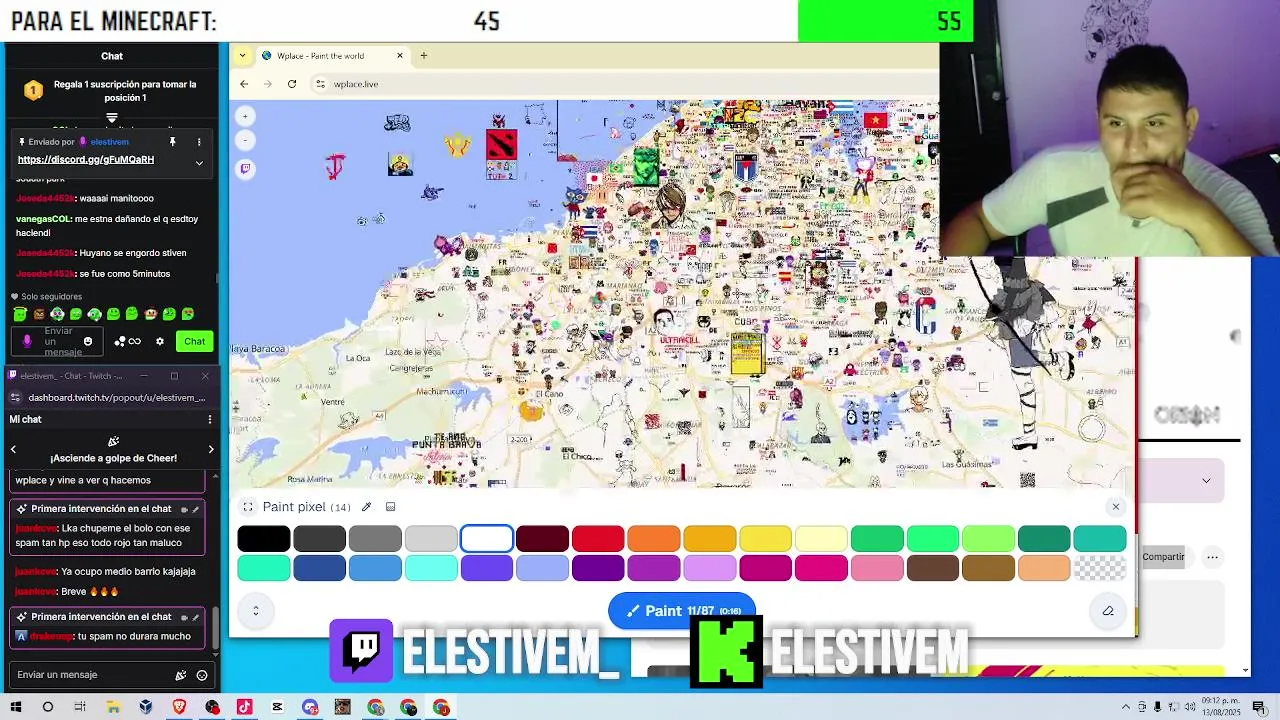The width and height of the screenshot is (1280, 720).
Task: Open the dropdown chevron in the right side panel
Action: point(1206,481)
